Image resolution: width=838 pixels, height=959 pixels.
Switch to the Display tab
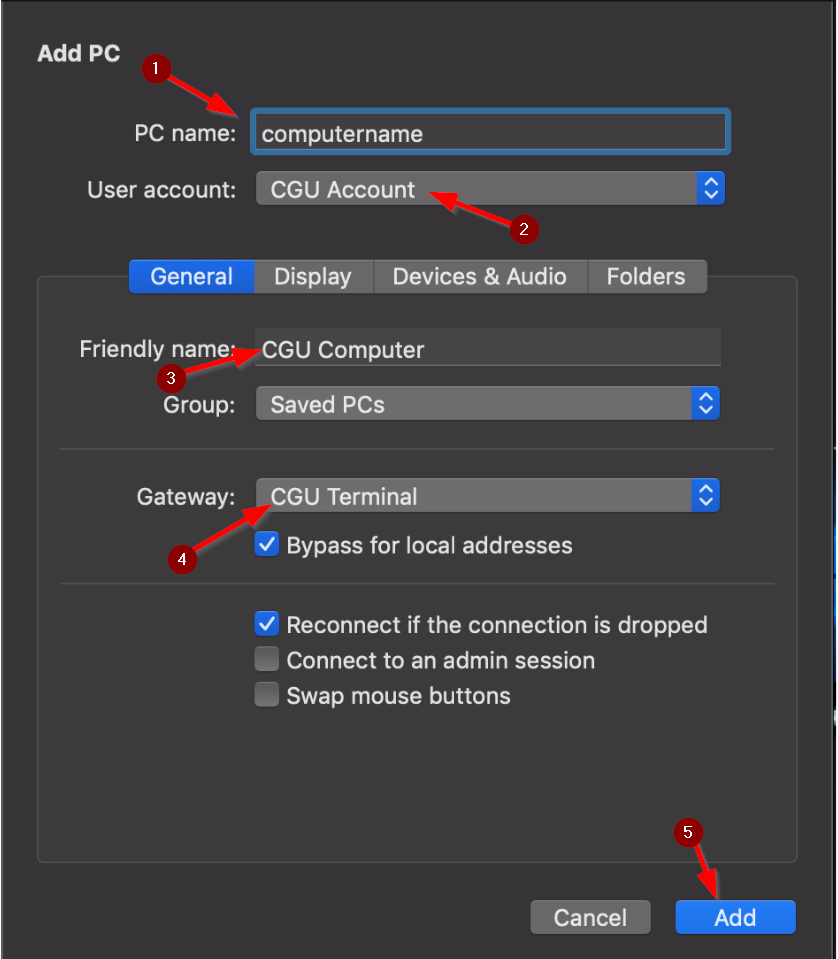coord(313,276)
